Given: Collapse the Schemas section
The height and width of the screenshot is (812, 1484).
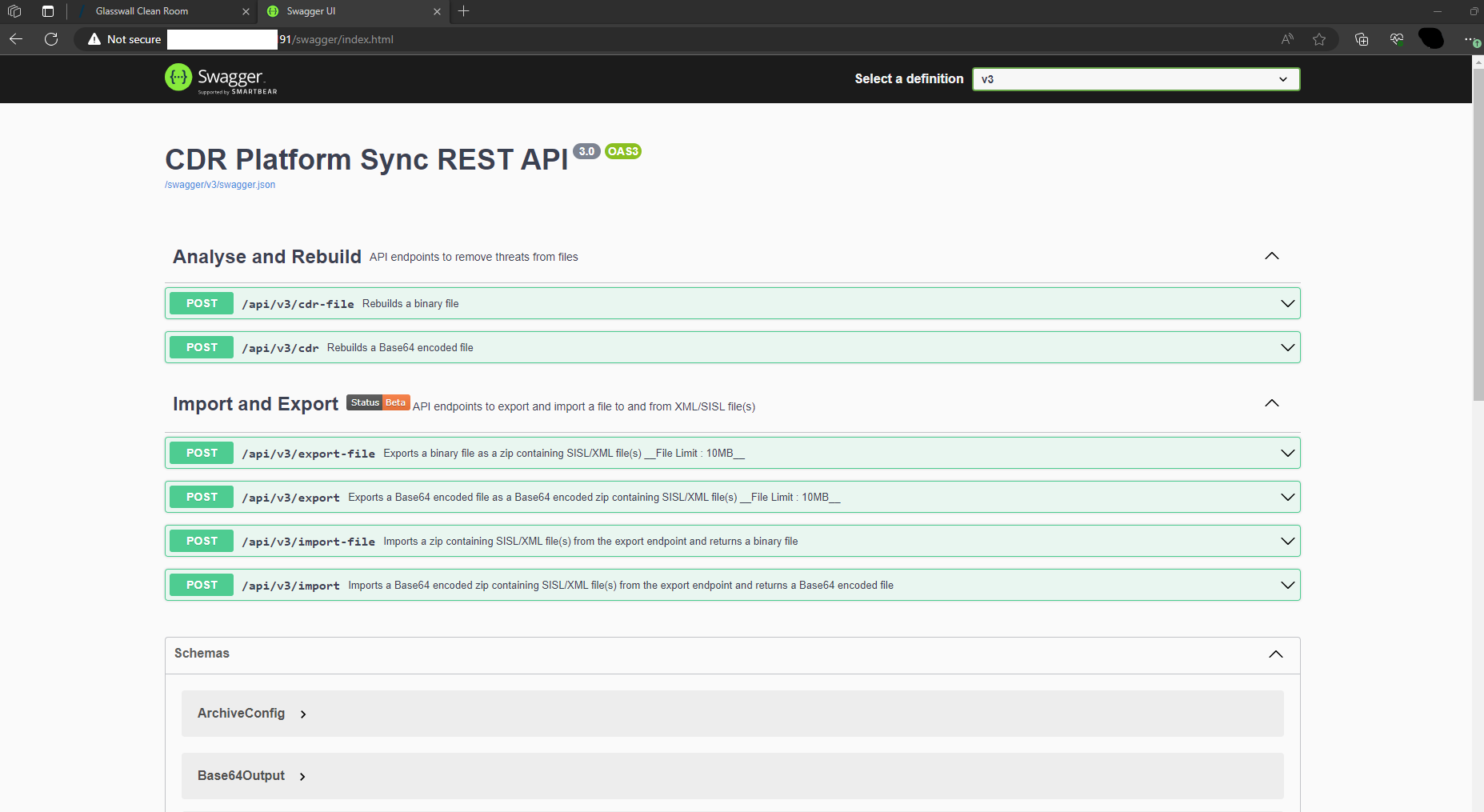Looking at the screenshot, I should (1275, 654).
